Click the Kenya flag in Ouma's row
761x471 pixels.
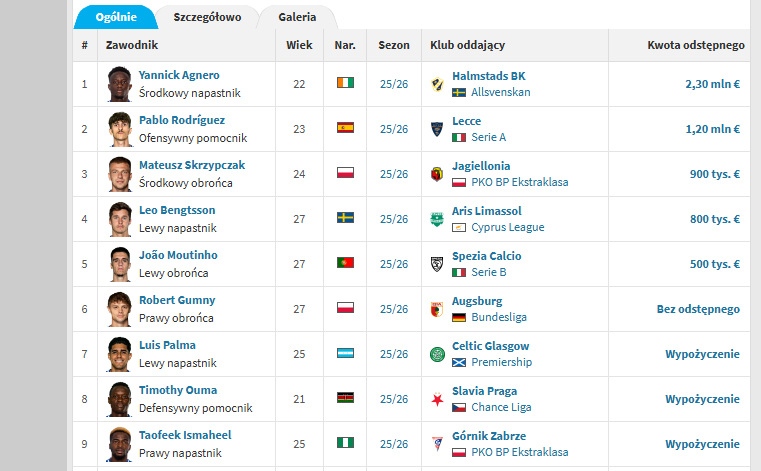click(x=346, y=398)
